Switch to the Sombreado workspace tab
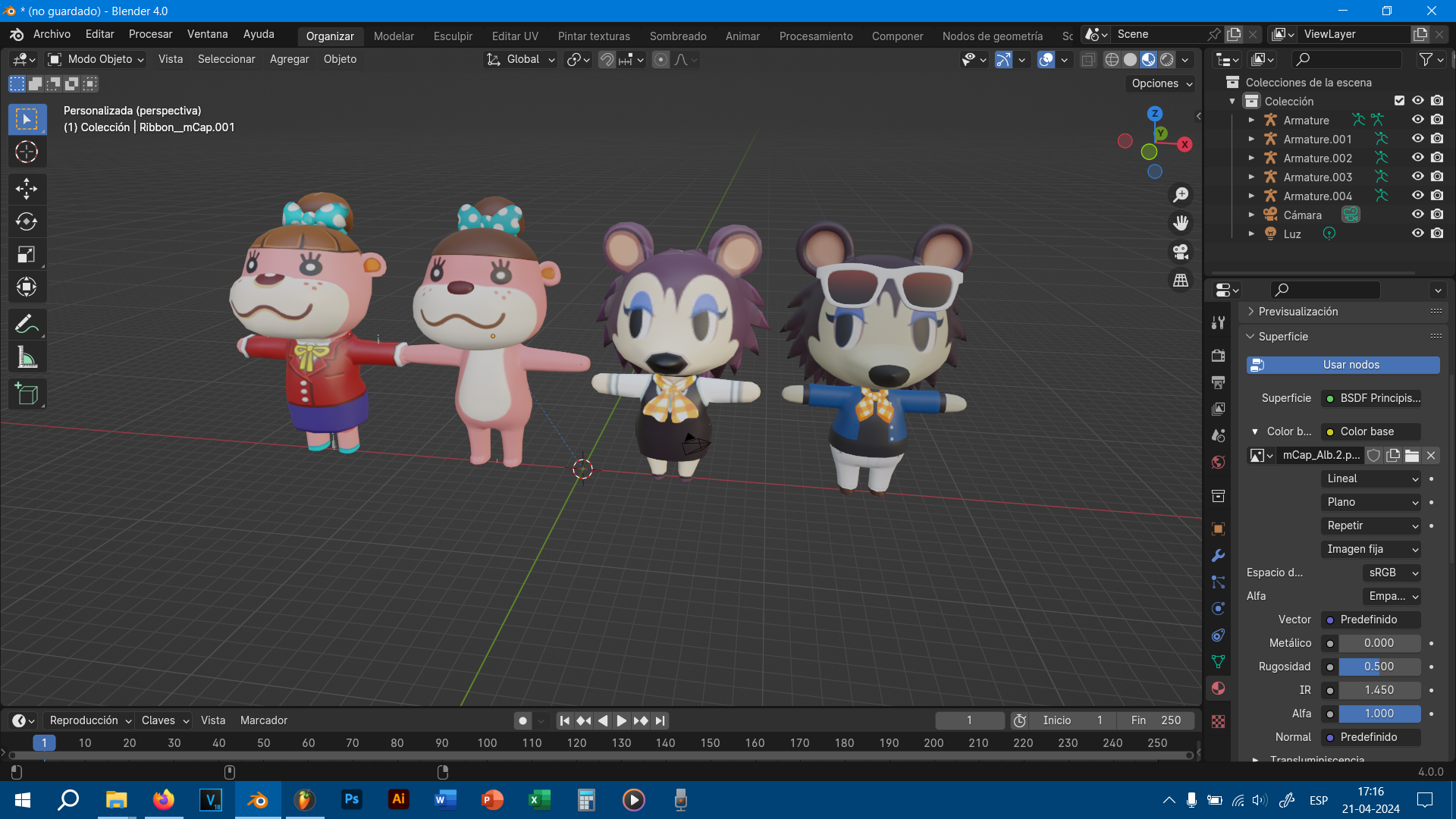The height and width of the screenshot is (819, 1456). pyautogui.click(x=677, y=36)
